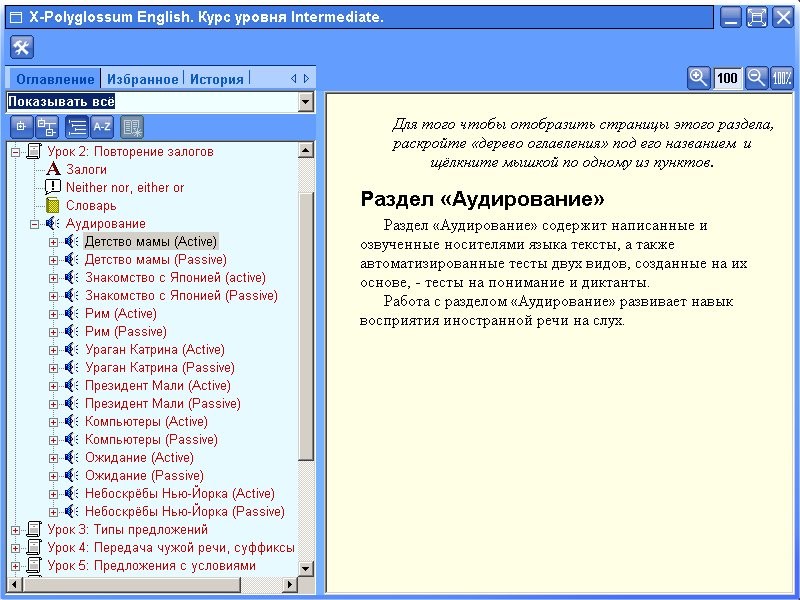800x600 pixels.
Task: Select Знакомство с Японией (Passive)
Action: pos(181,295)
